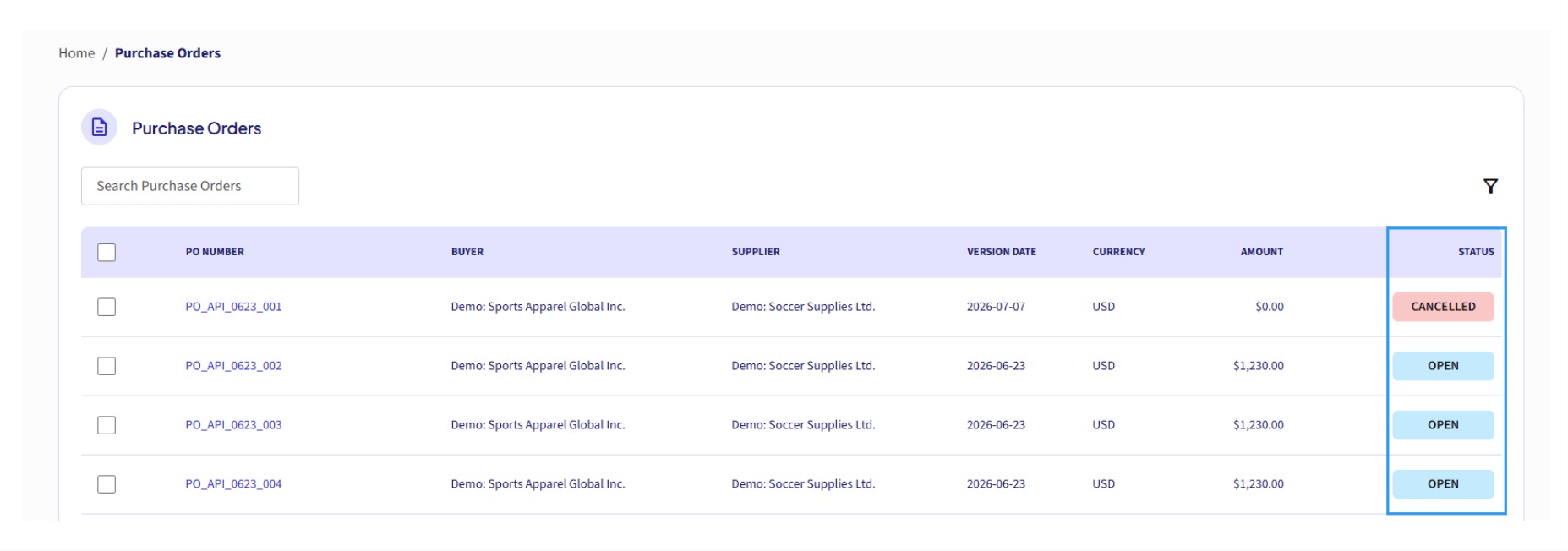Open the PO_API_0623_002 link
Screen dimensions: 1568x551
(x=233, y=366)
